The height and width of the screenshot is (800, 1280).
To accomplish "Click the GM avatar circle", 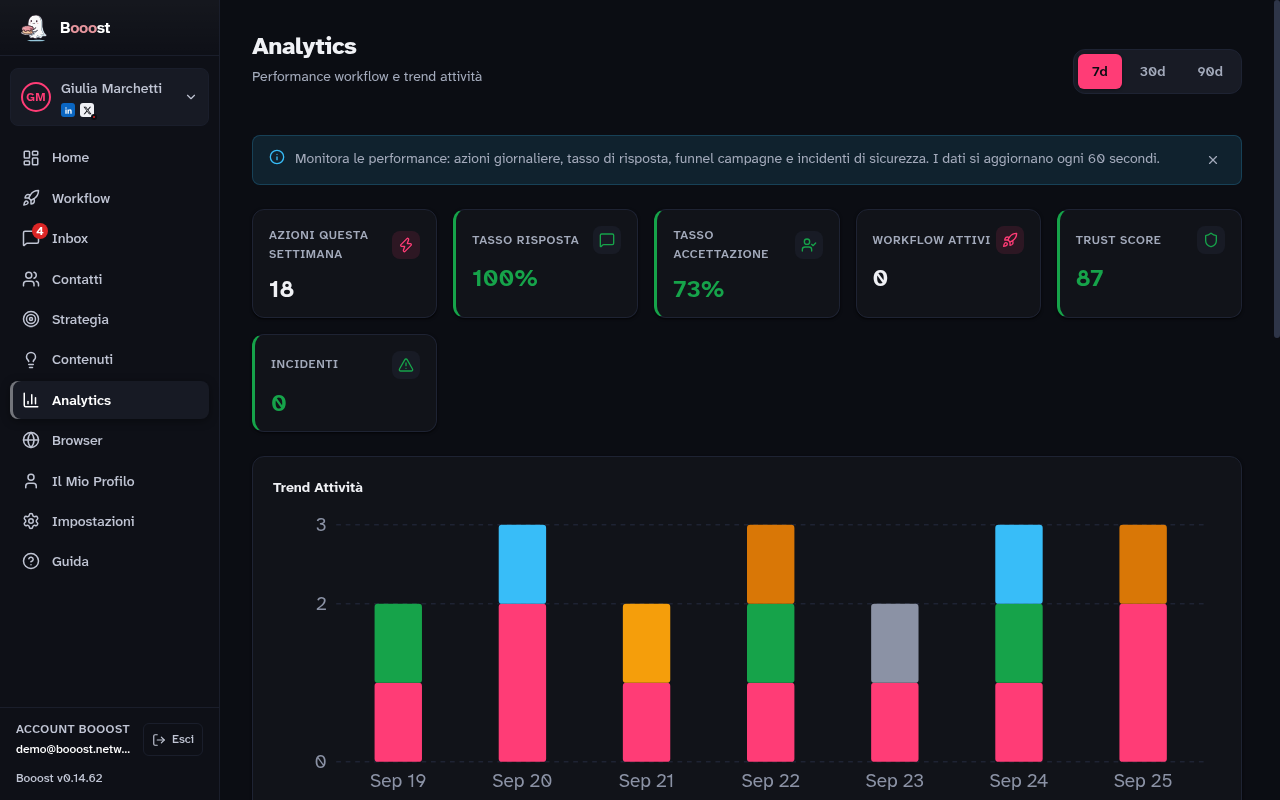I will pos(36,97).
